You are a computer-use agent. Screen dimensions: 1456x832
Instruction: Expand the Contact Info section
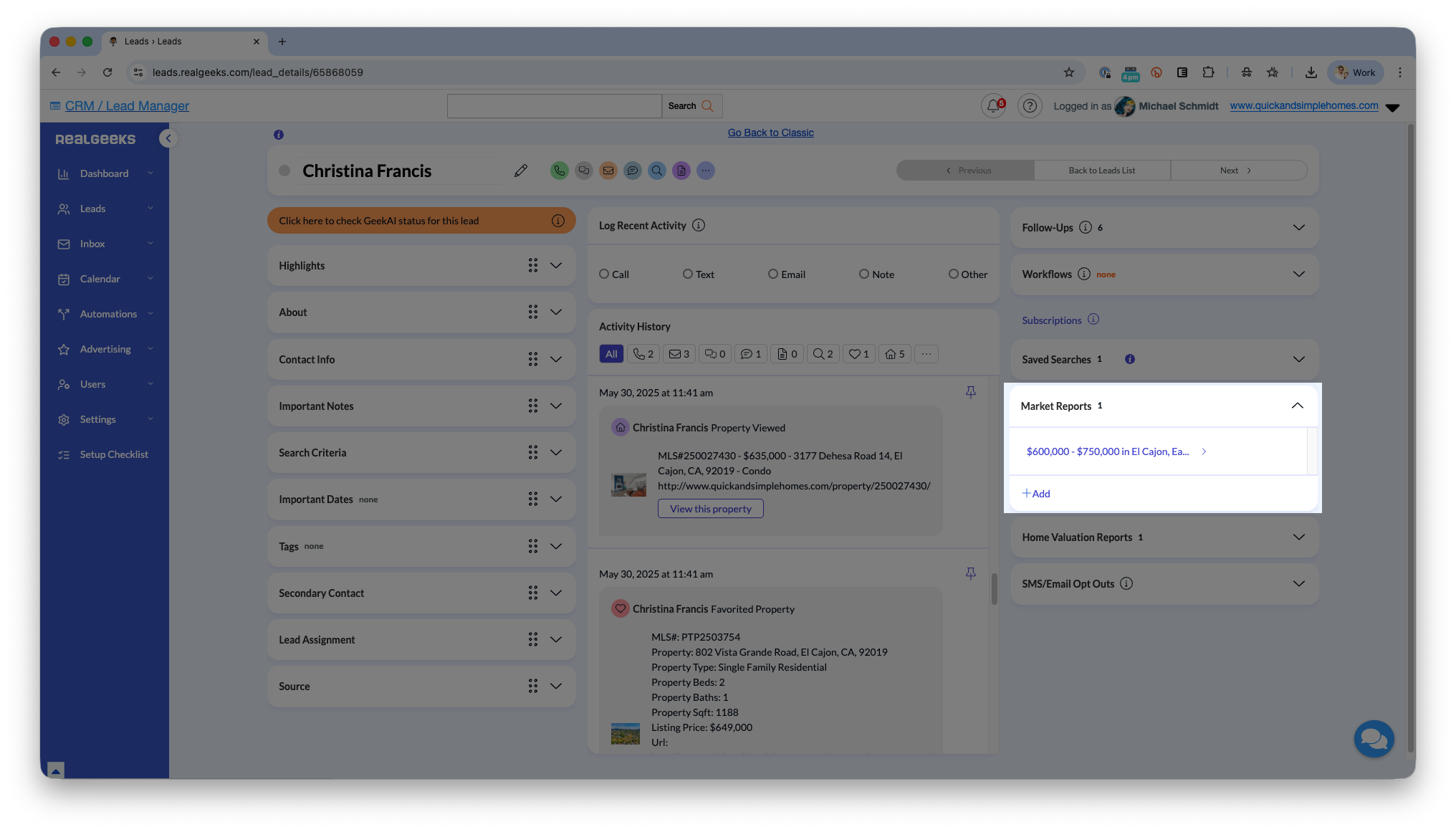click(556, 359)
